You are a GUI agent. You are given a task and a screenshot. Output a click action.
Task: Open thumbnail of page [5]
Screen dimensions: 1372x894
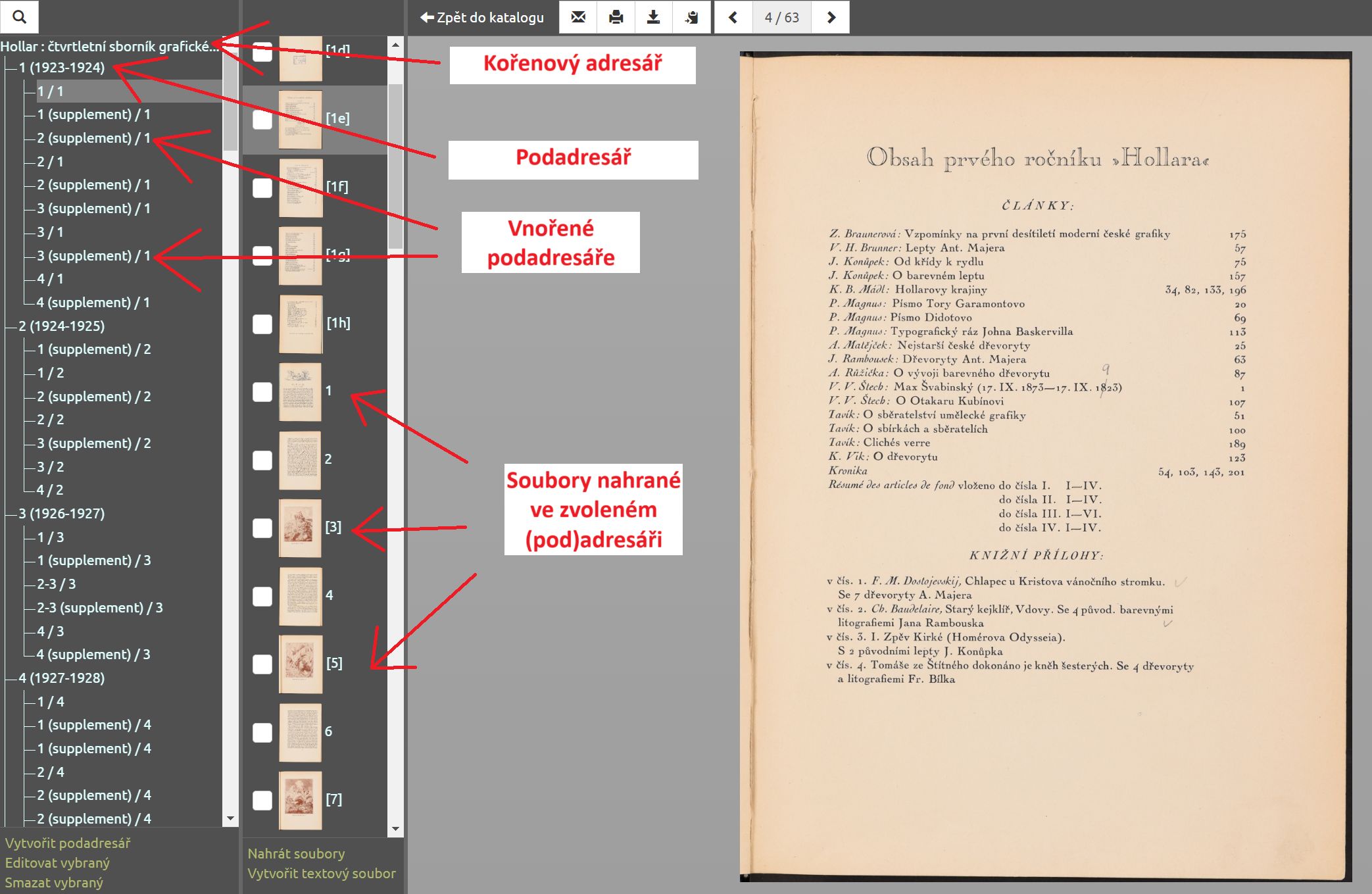coord(301,664)
